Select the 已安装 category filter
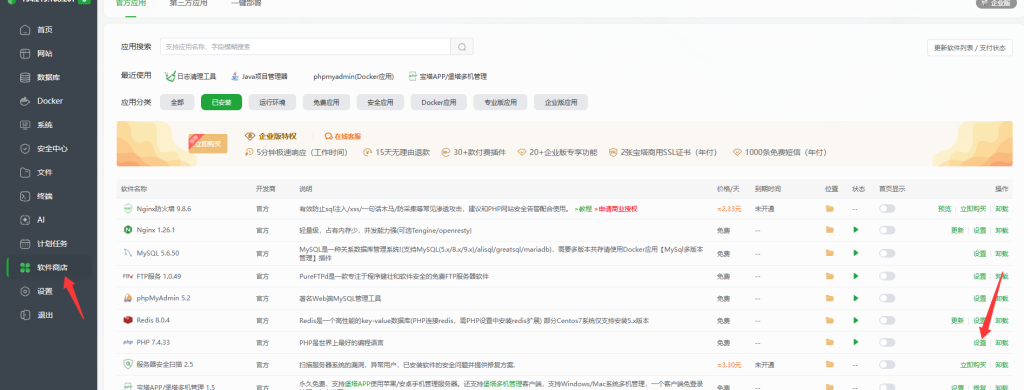The image size is (1024, 390). point(221,103)
